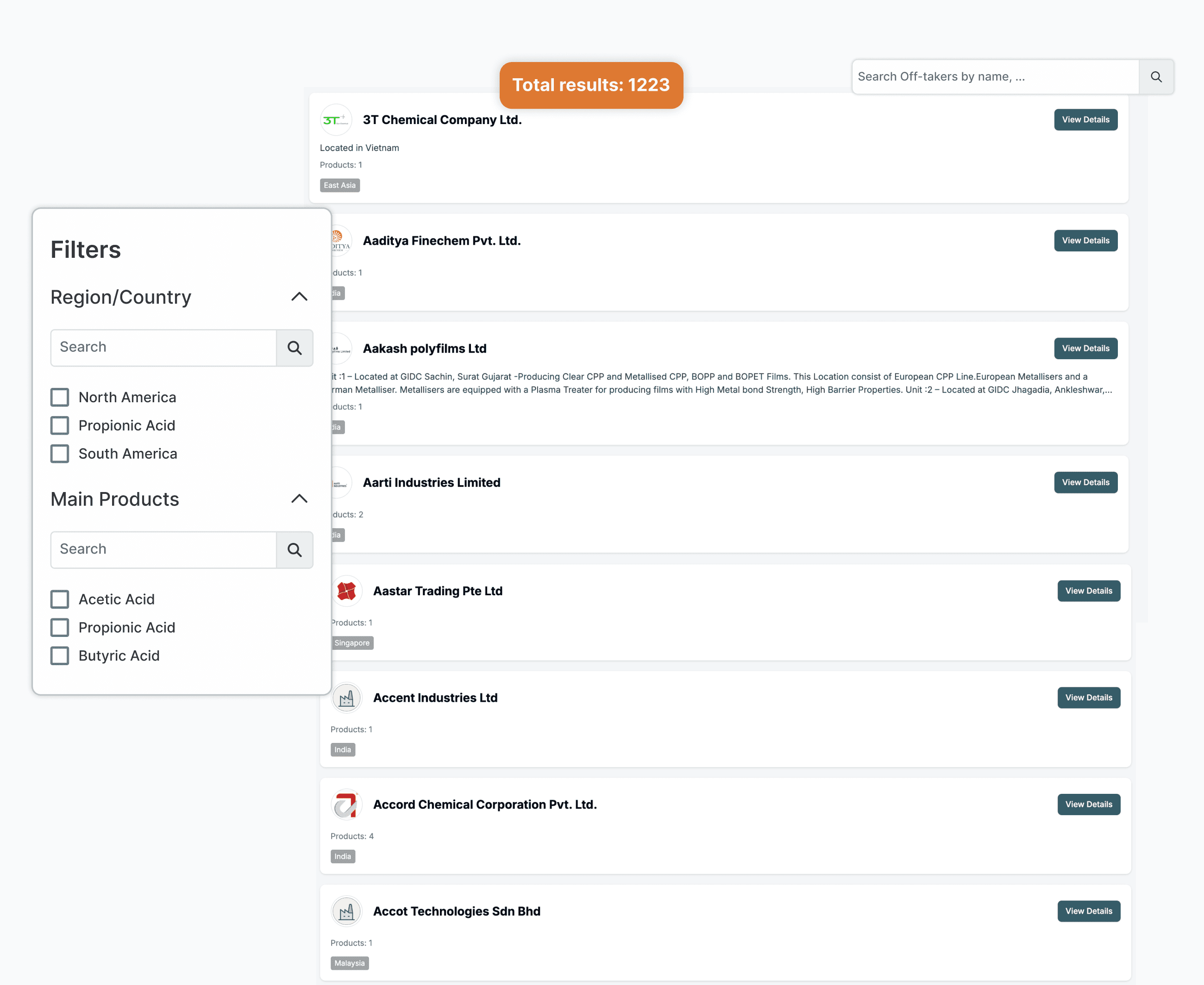The image size is (1204, 985).
Task: Click the Off-takers search magnifier icon
Action: click(x=1156, y=76)
